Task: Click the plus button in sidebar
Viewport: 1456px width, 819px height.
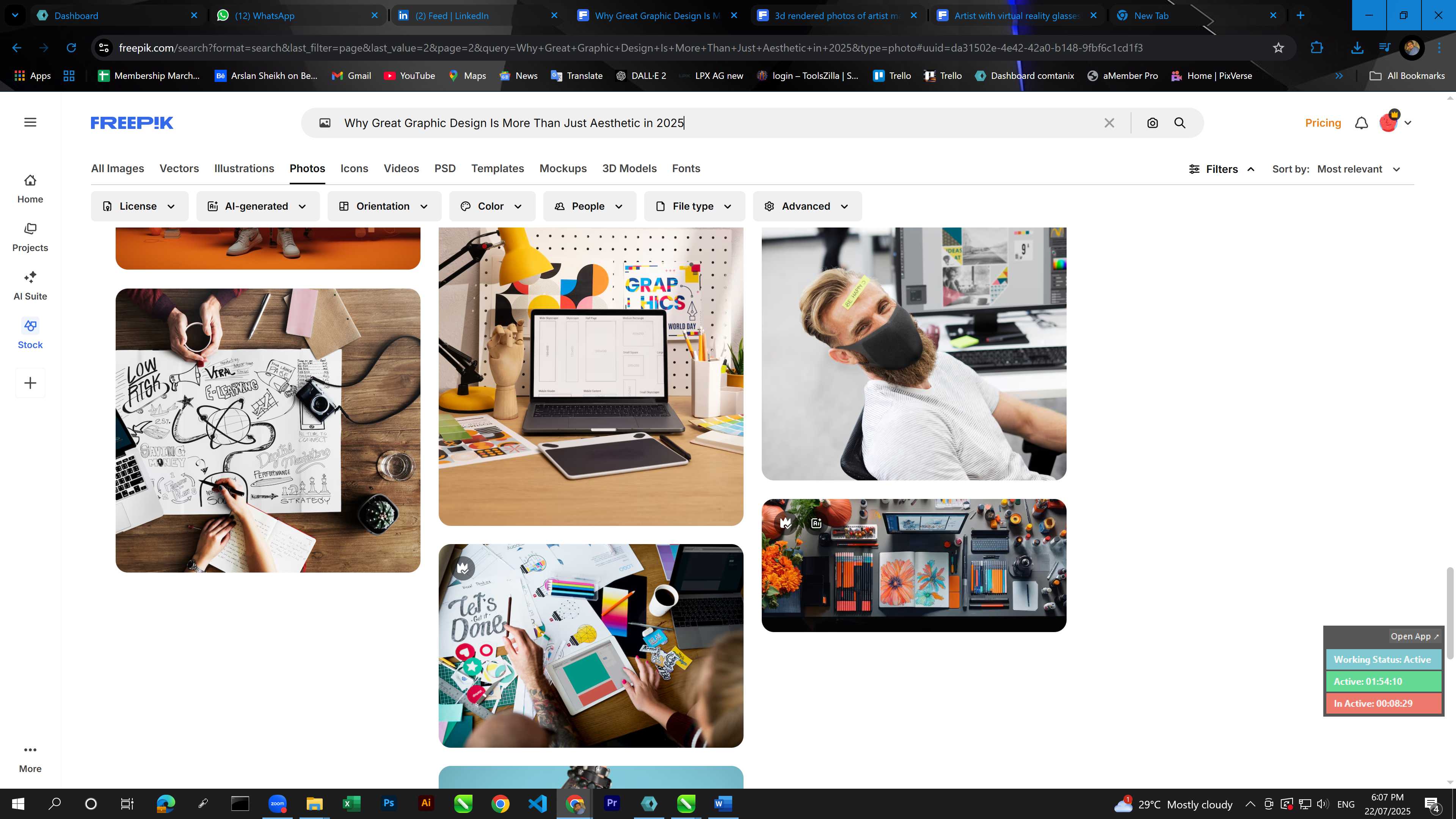Action: [x=30, y=383]
